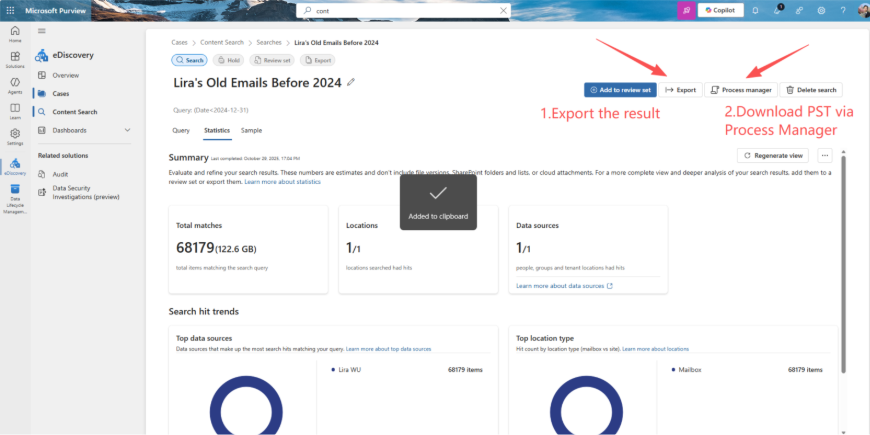The image size is (870, 435).
Task: Select the Search pill
Action: click(189, 60)
